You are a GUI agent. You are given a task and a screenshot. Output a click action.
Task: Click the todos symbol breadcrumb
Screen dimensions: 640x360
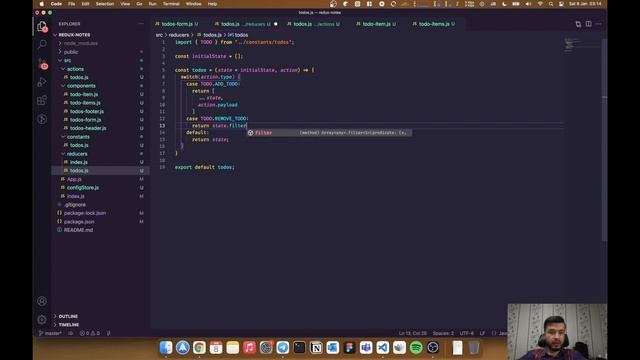tap(238, 35)
